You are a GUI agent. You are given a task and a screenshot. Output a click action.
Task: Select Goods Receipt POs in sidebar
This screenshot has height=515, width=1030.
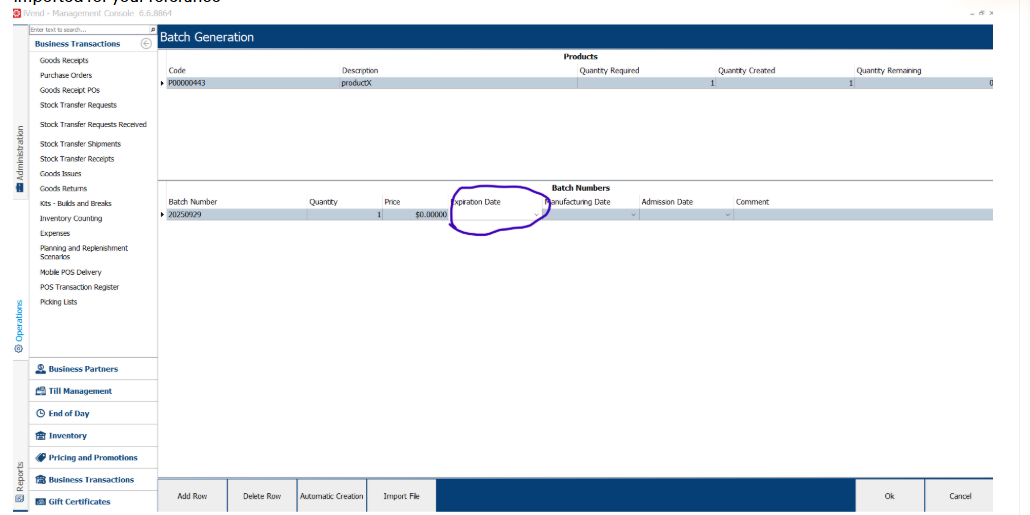pyautogui.click(x=69, y=90)
